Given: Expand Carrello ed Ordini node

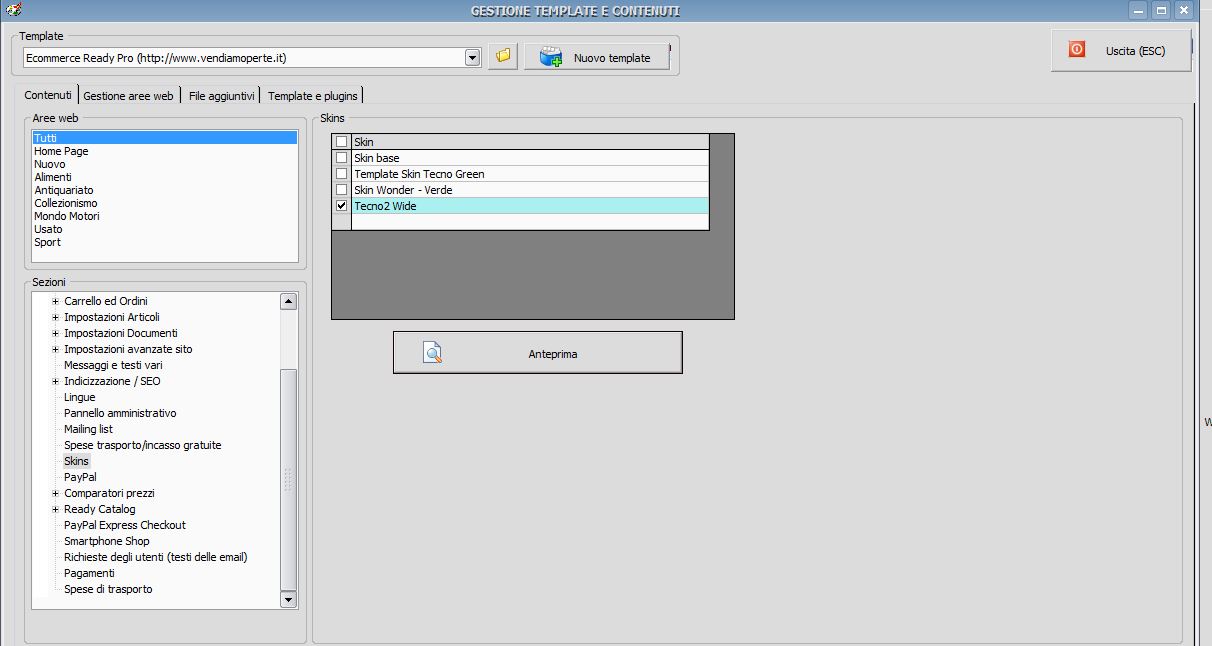Looking at the screenshot, I should [x=56, y=301].
